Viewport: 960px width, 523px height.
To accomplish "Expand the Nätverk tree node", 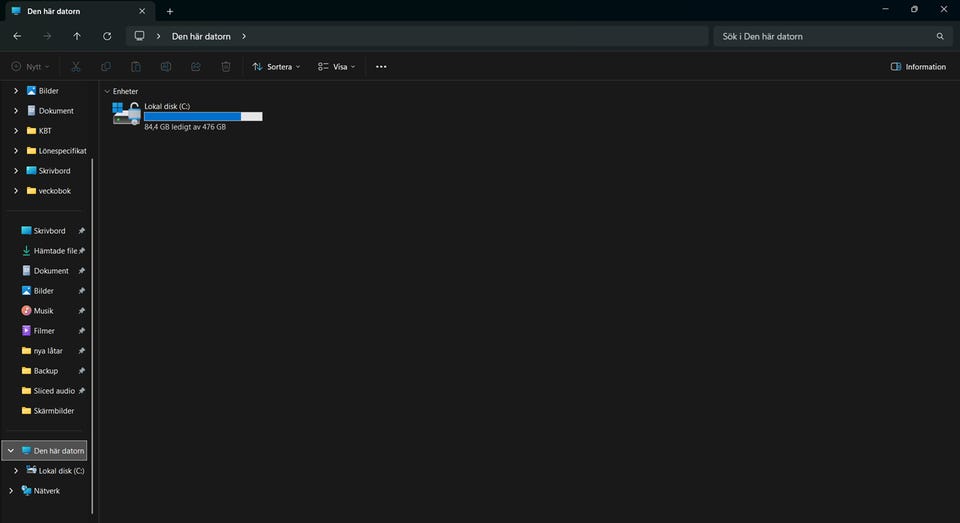I will (x=11, y=491).
